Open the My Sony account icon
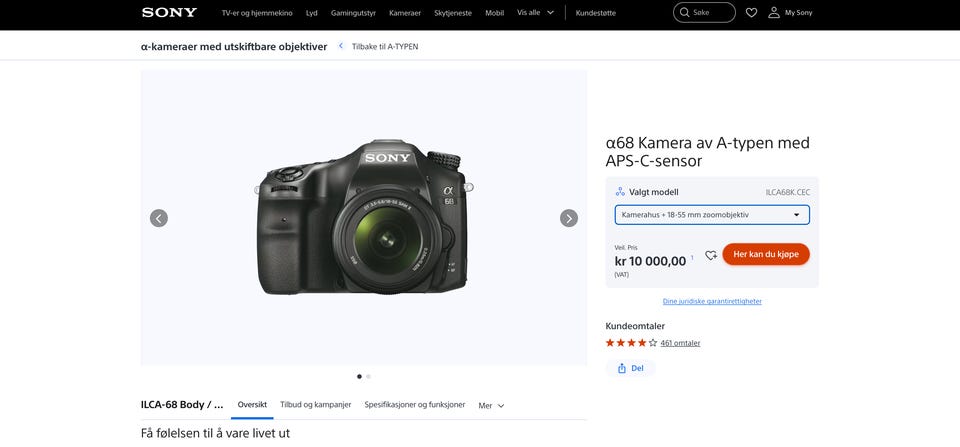 [774, 12]
